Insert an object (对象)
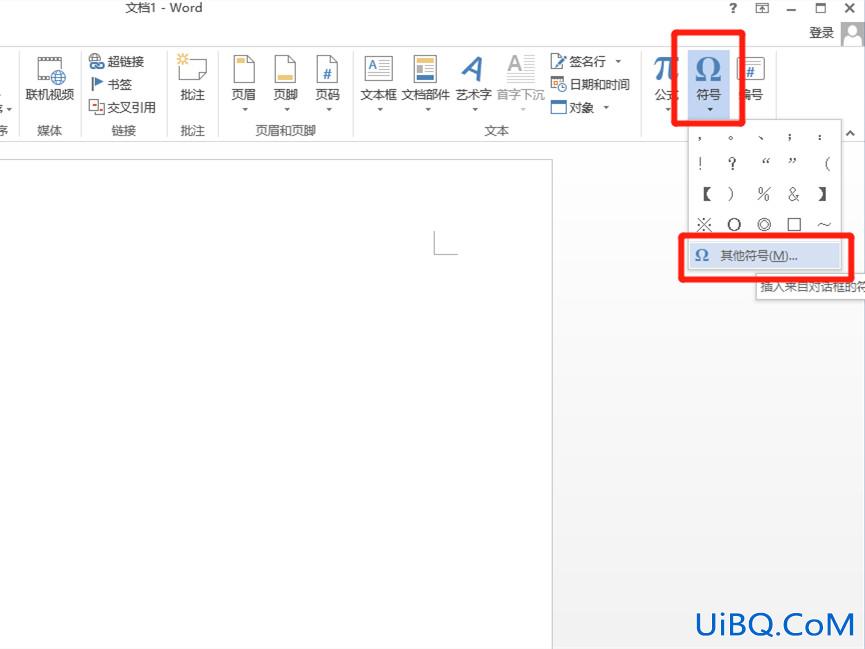The height and width of the screenshot is (649, 865). click(573, 107)
